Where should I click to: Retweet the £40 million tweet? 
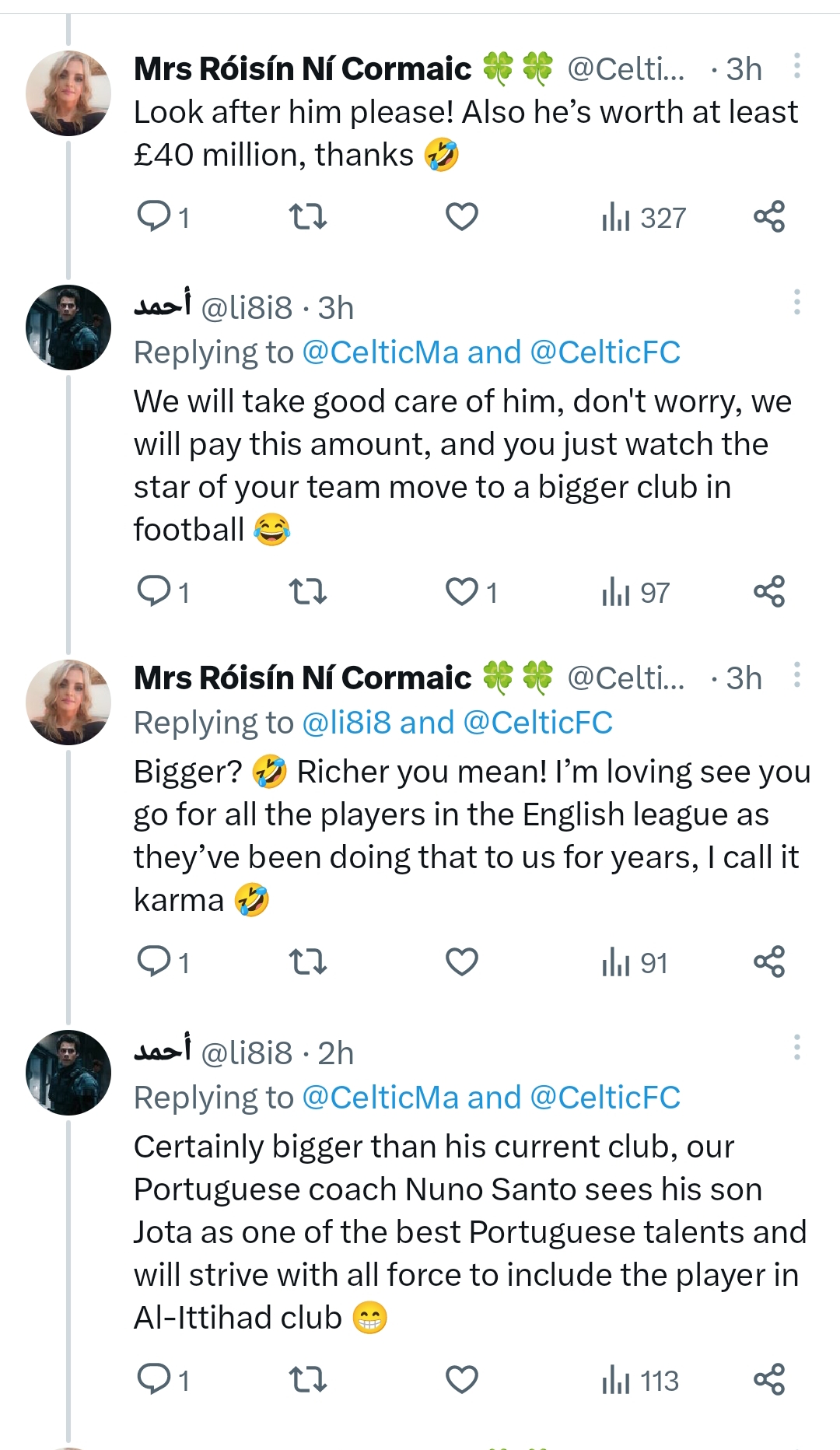[x=308, y=216]
